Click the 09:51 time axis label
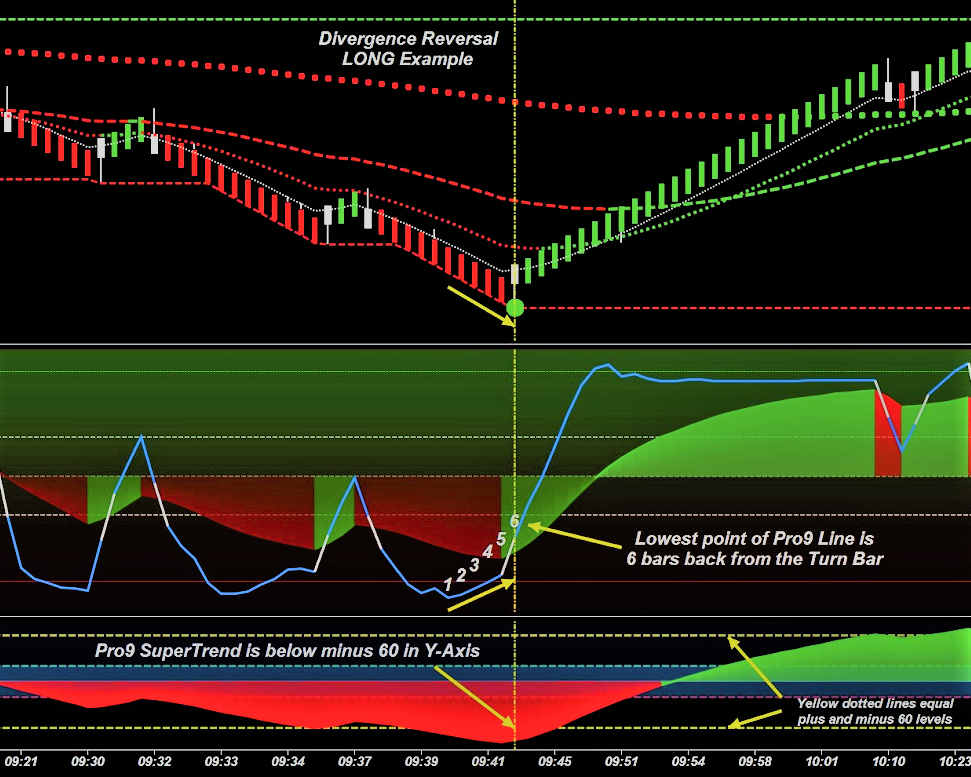 pyautogui.click(x=621, y=761)
